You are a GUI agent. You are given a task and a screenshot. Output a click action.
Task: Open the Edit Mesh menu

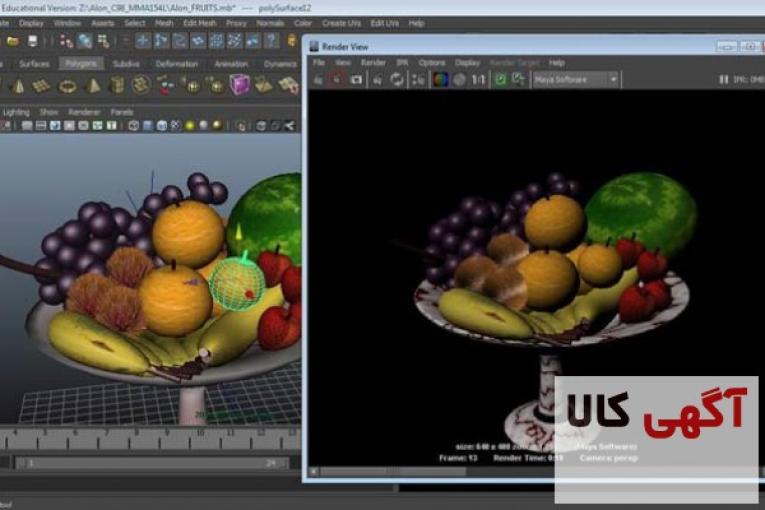pos(200,22)
